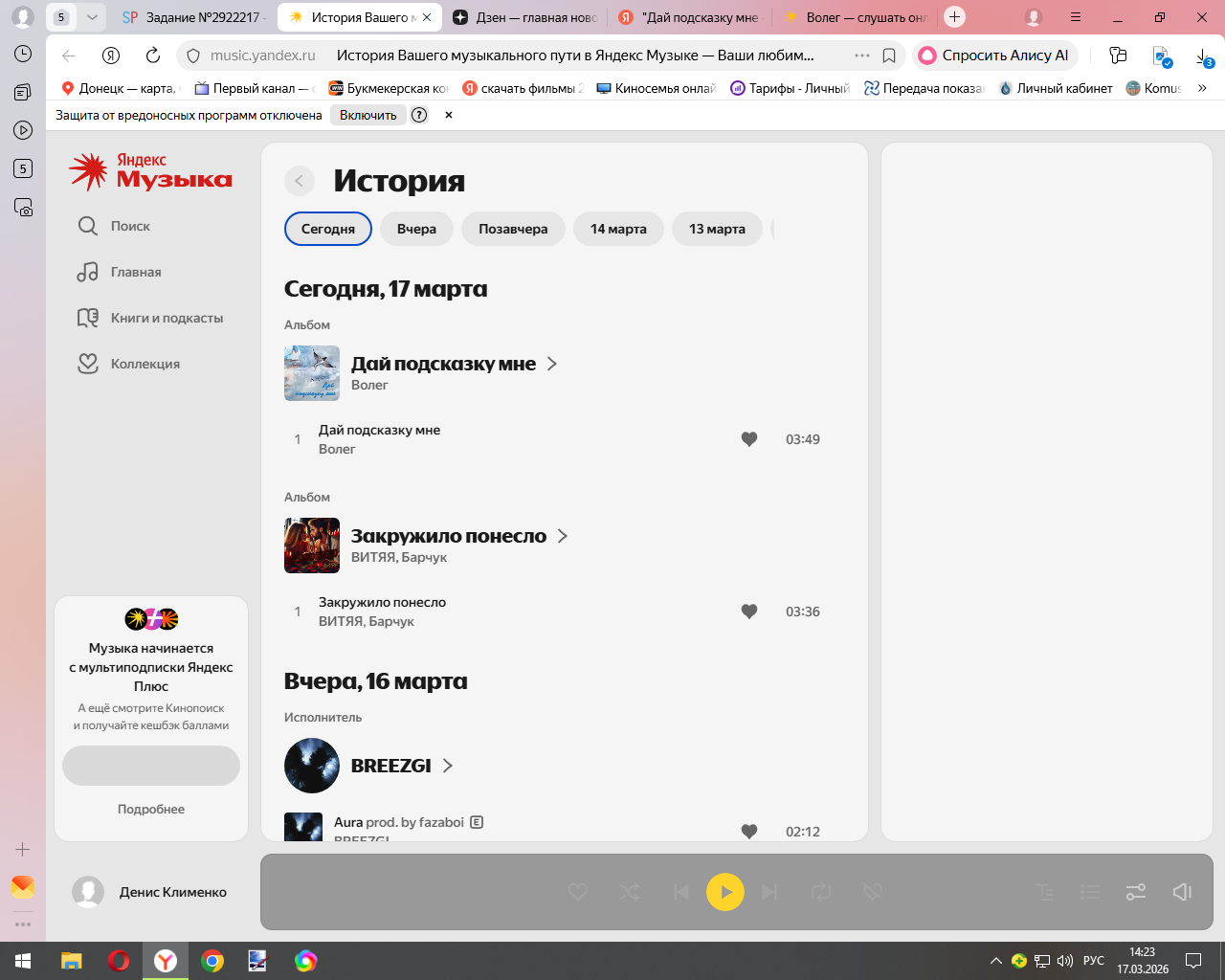The height and width of the screenshot is (980, 1225).
Task: Open Книги и подкасты in the sidebar
Action: [150, 318]
